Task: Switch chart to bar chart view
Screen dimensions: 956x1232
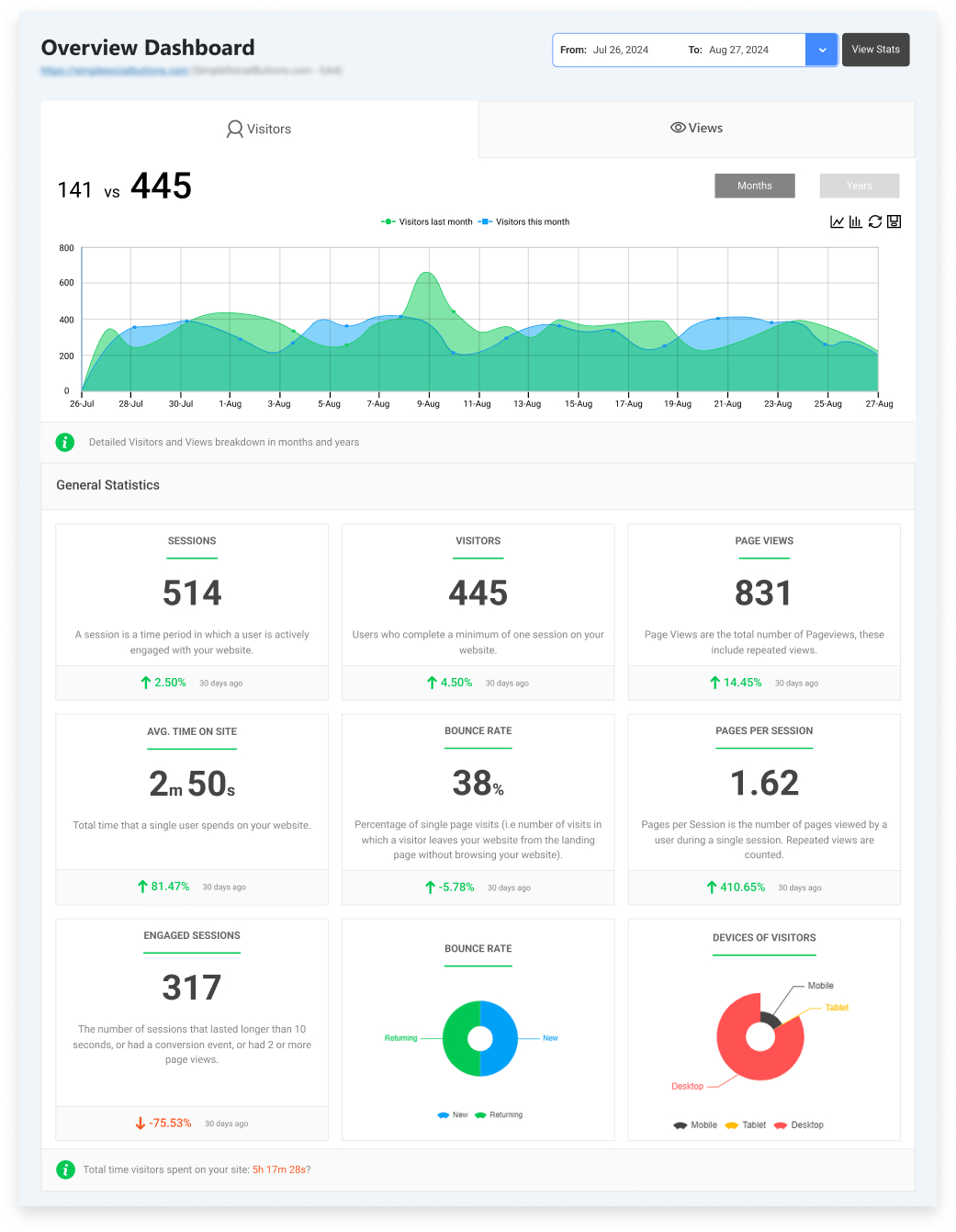Action: point(856,221)
